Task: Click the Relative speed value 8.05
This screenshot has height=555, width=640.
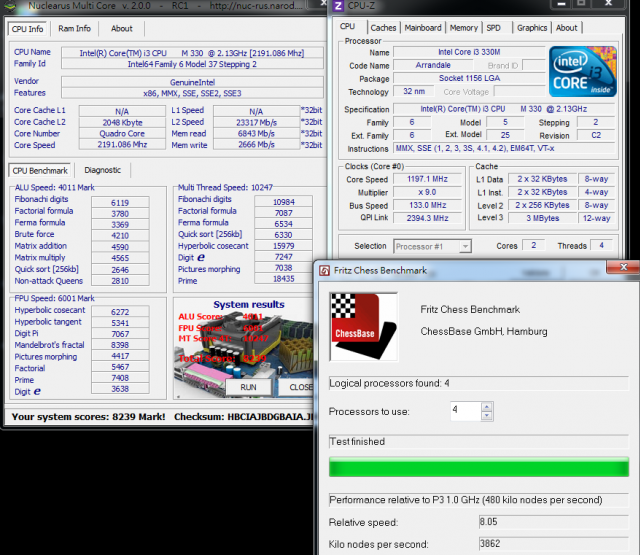Action: (x=554, y=522)
